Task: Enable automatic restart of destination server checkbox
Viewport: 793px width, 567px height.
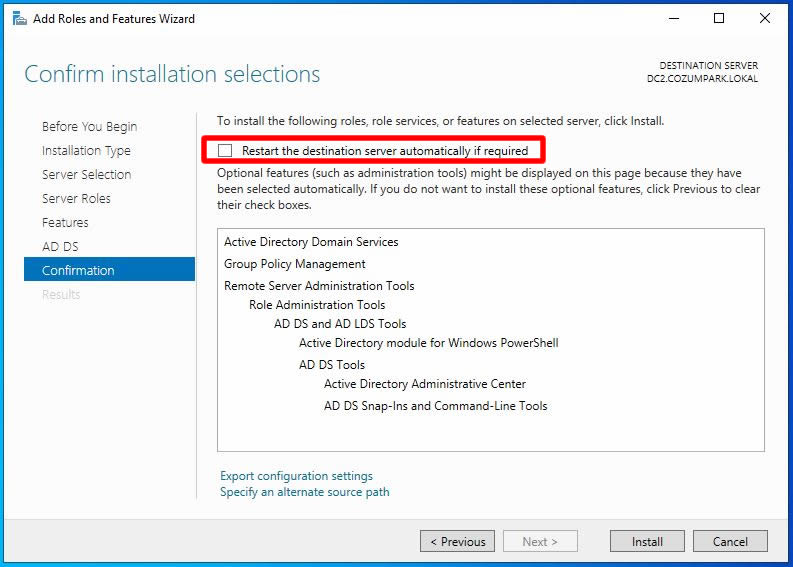Action: 225,151
